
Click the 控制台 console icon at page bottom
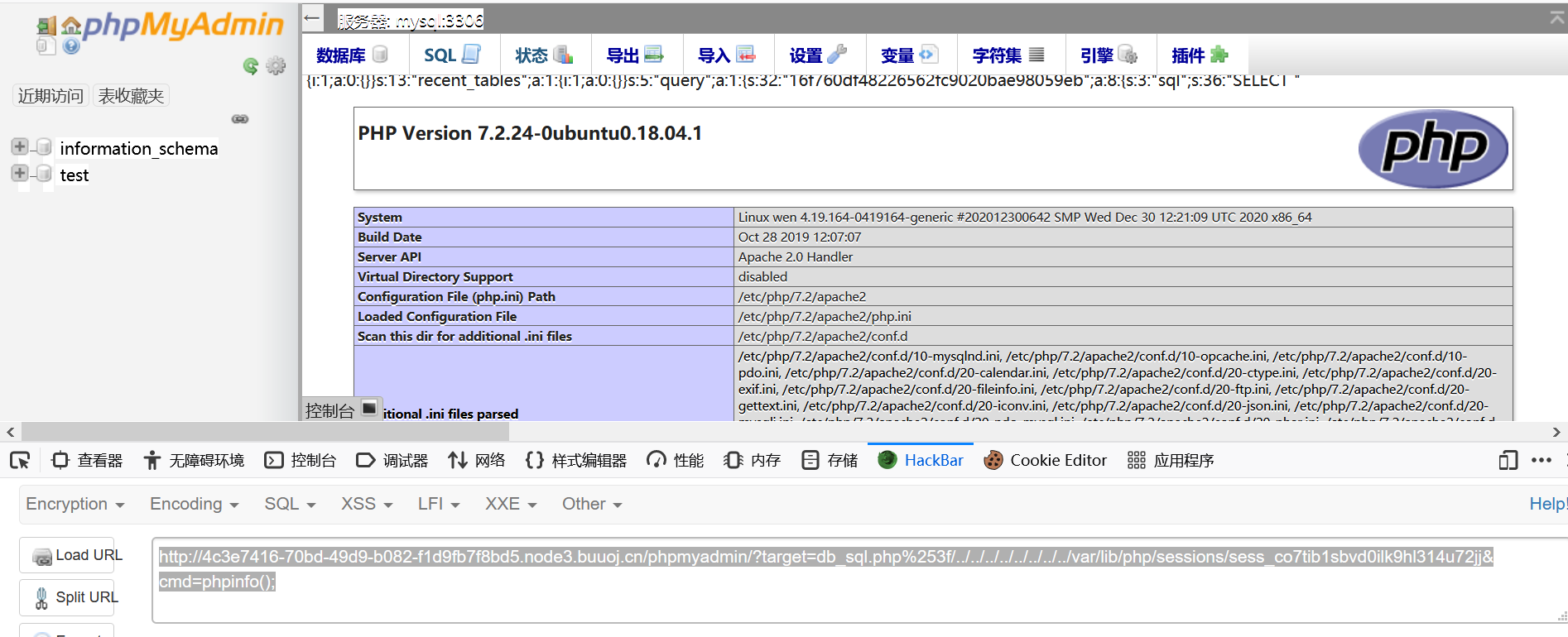(x=369, y=408)
